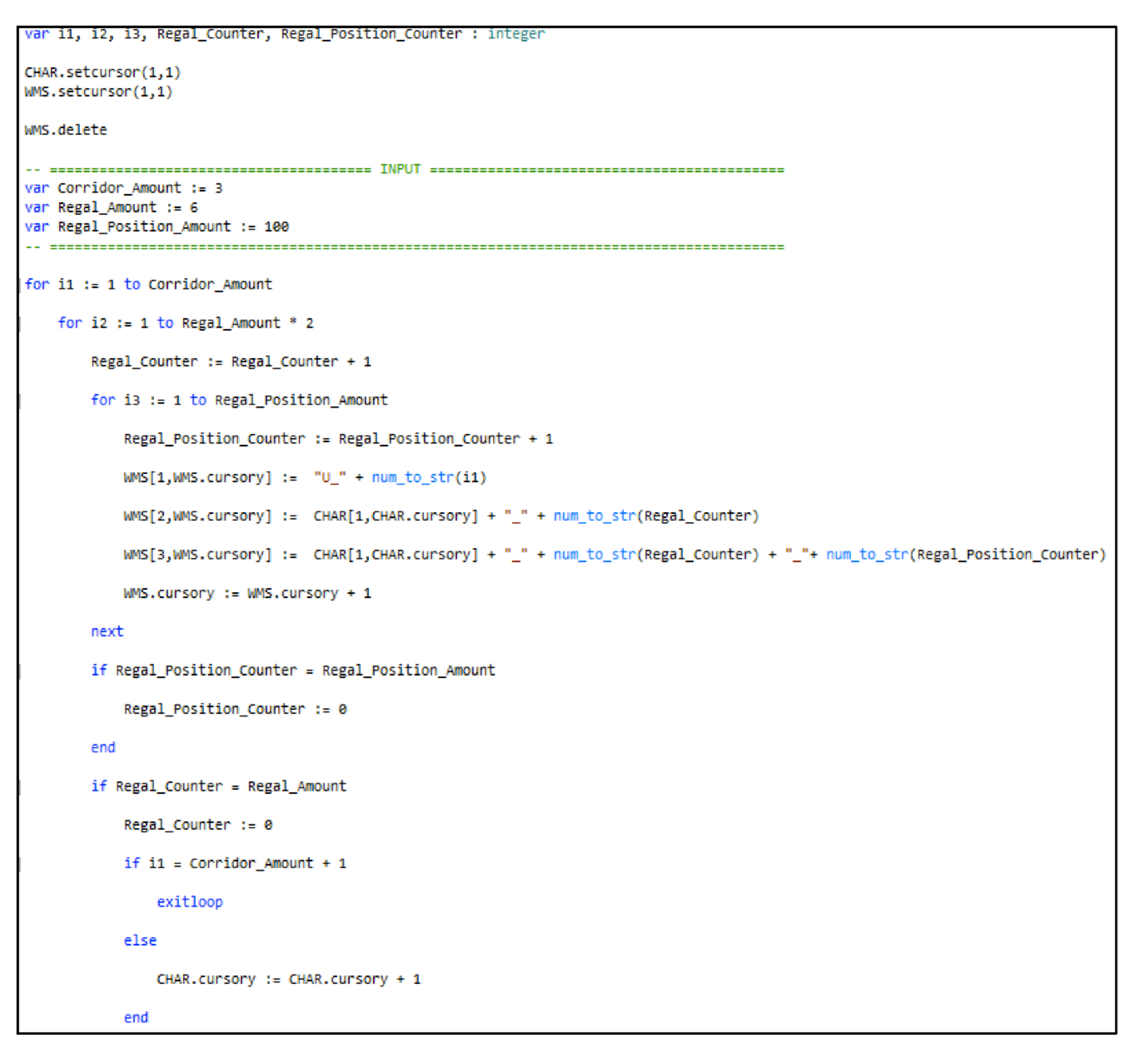
Task: Place cursor on the WMS.delete statement
Action: [66, 130]
